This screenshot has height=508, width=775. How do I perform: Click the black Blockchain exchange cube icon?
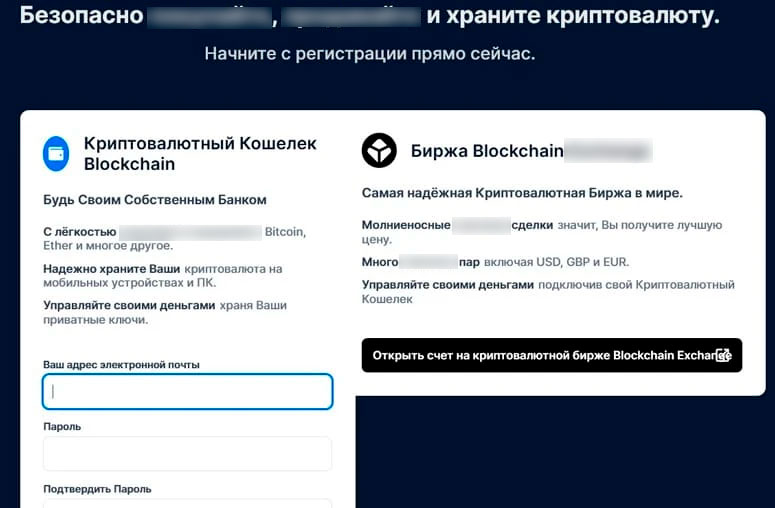(379, 151)
